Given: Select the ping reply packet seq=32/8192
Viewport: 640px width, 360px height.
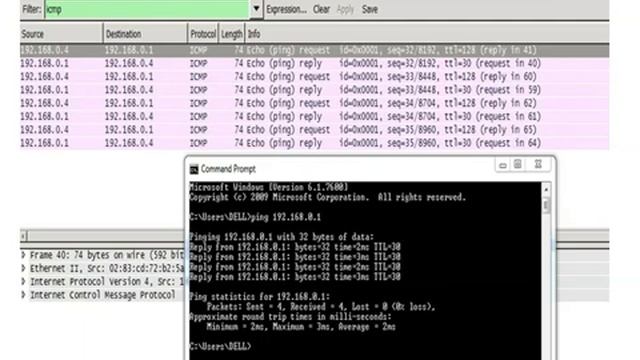Looking at the screenshot, I should point(314,63).
